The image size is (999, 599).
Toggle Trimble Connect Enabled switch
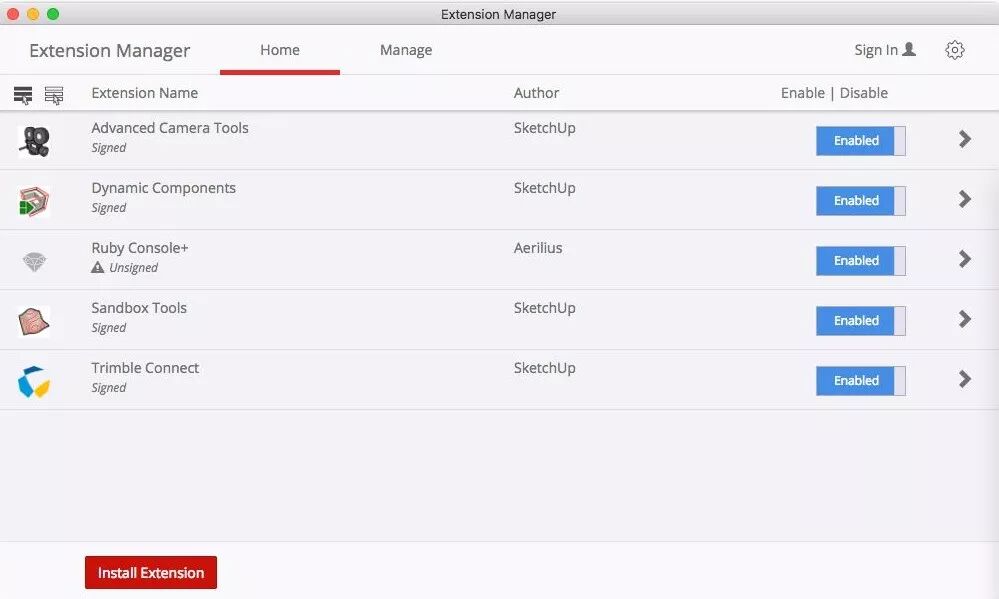click(860, 380)
